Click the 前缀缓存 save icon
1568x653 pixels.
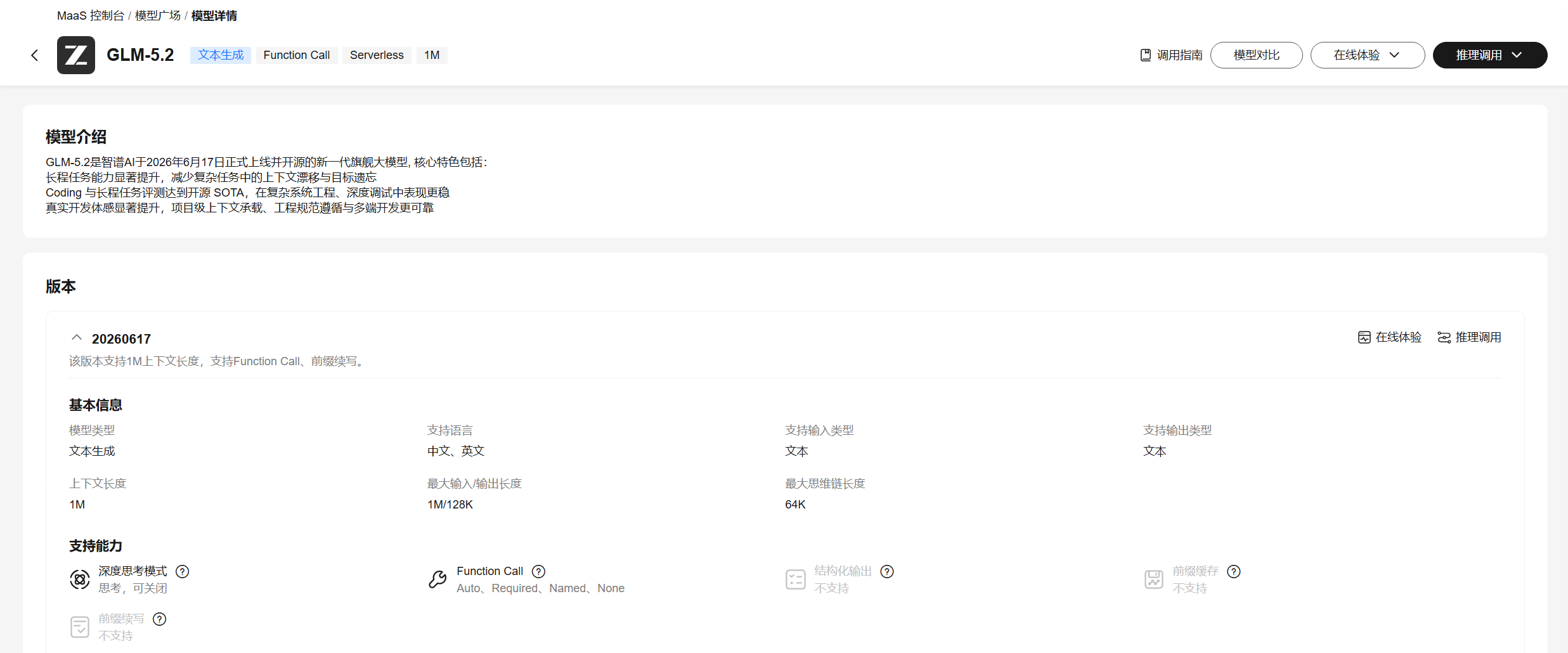pyautogui.click(x=1154, y=579)
